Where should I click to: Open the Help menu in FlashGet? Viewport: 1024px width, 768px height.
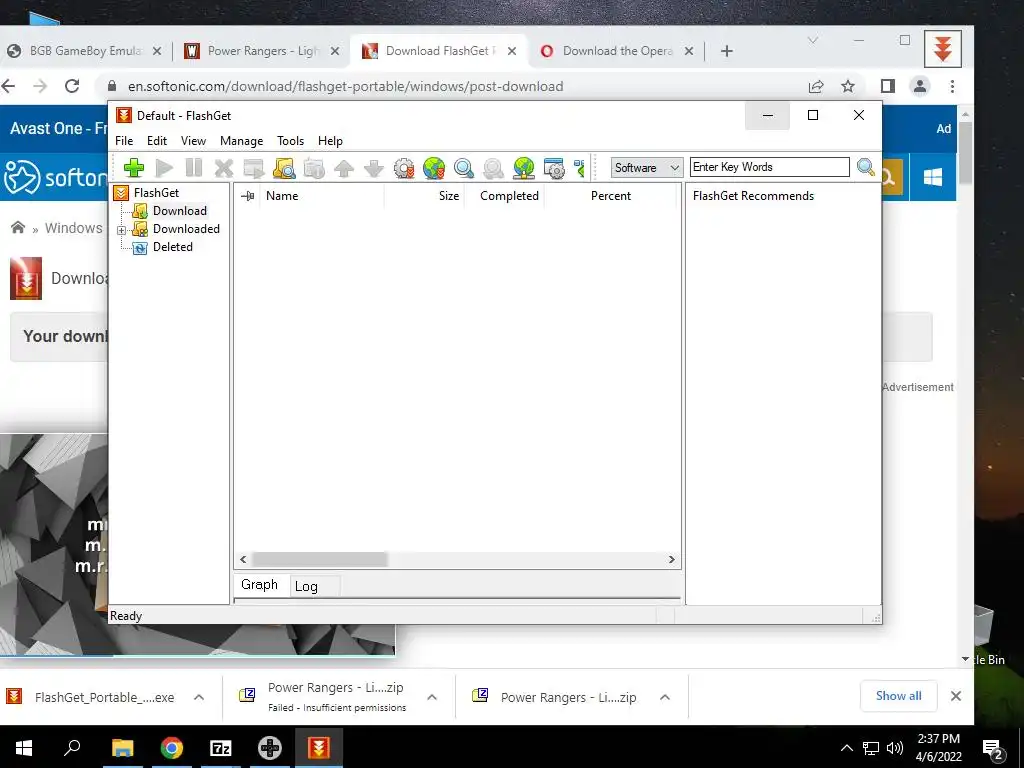coord(330,140)
